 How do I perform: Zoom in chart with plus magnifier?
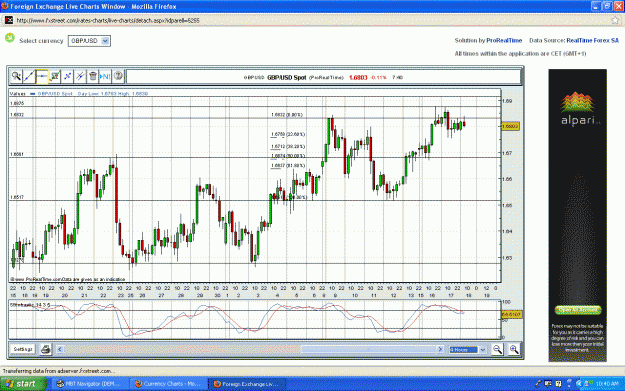click(514, 350)
